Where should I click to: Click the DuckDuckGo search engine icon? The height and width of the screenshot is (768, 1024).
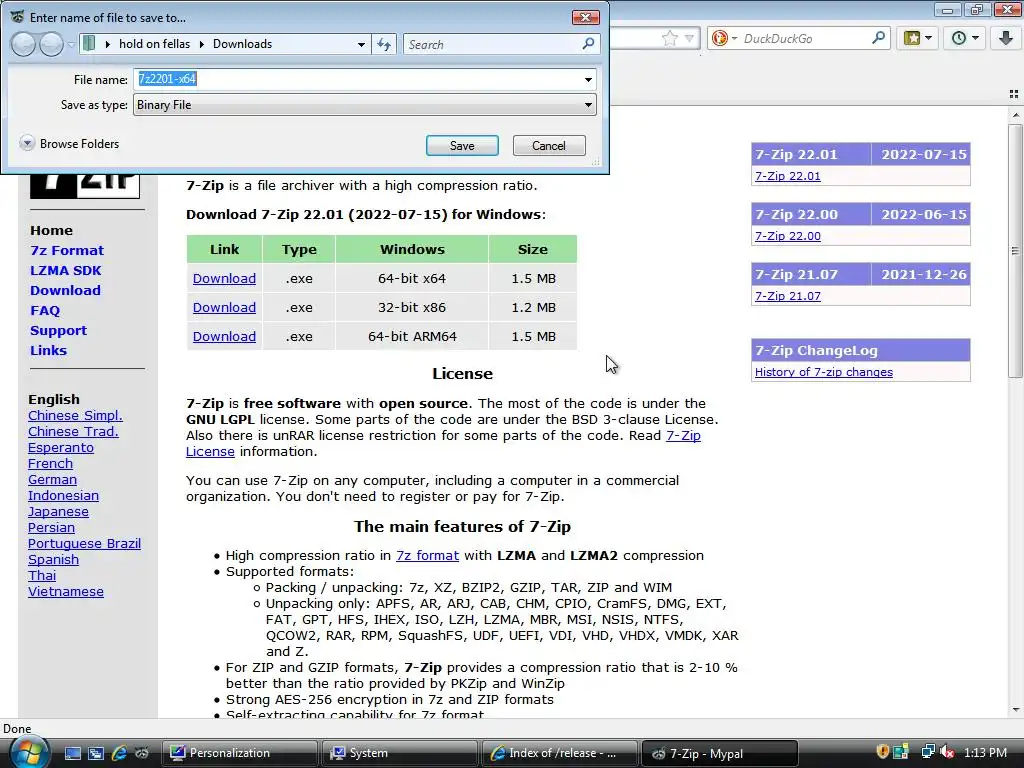point(720,39)
